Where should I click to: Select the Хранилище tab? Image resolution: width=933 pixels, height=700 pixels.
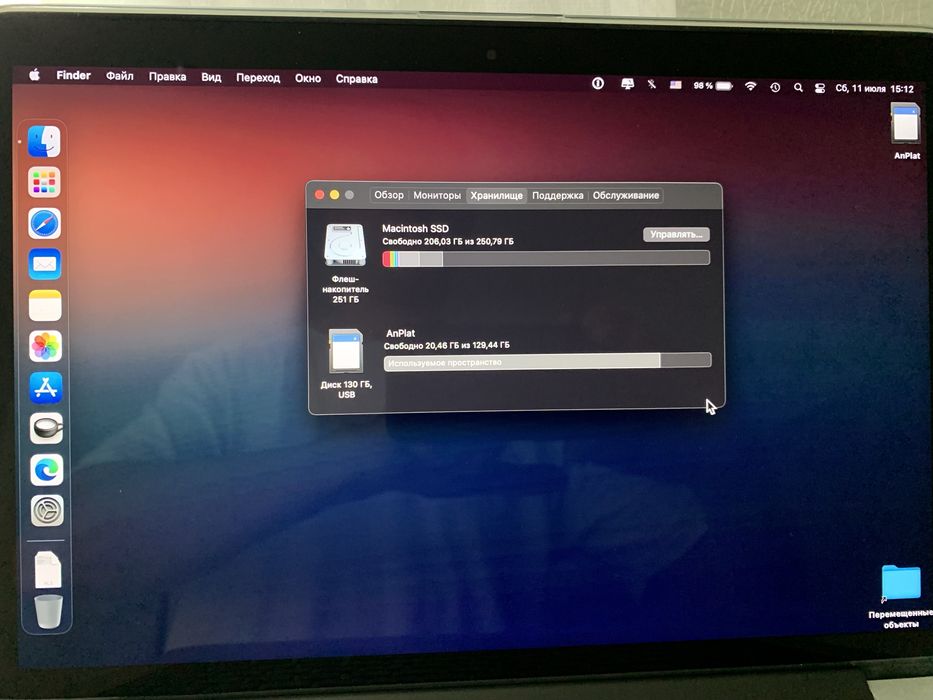496,195
